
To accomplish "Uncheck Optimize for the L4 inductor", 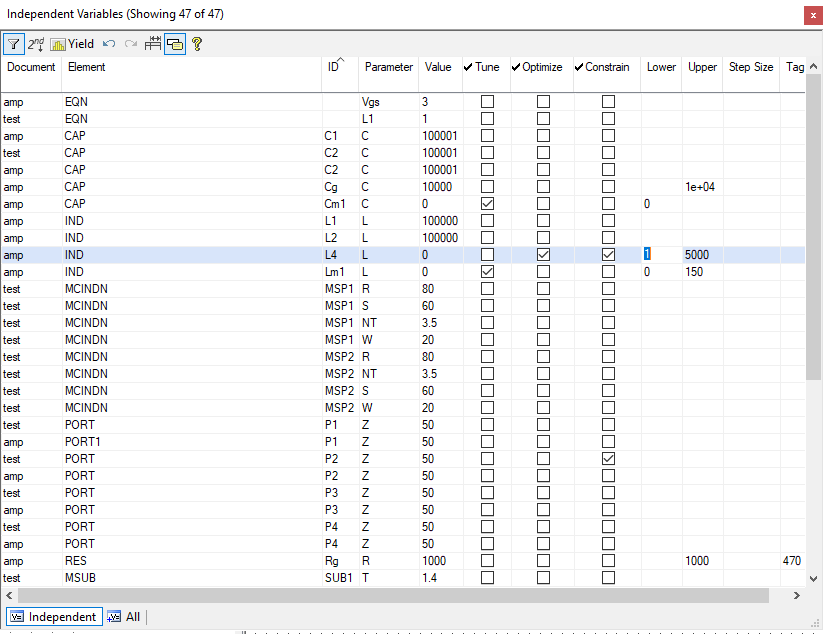I will [x=543, y=255].
